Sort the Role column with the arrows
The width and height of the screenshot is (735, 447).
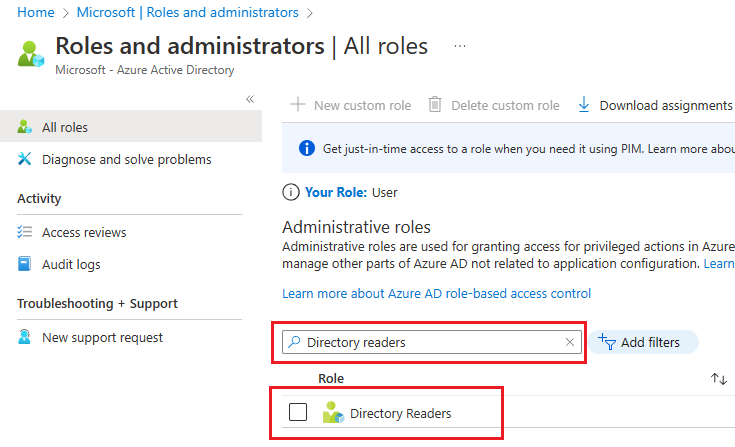[x=719, y=379]
